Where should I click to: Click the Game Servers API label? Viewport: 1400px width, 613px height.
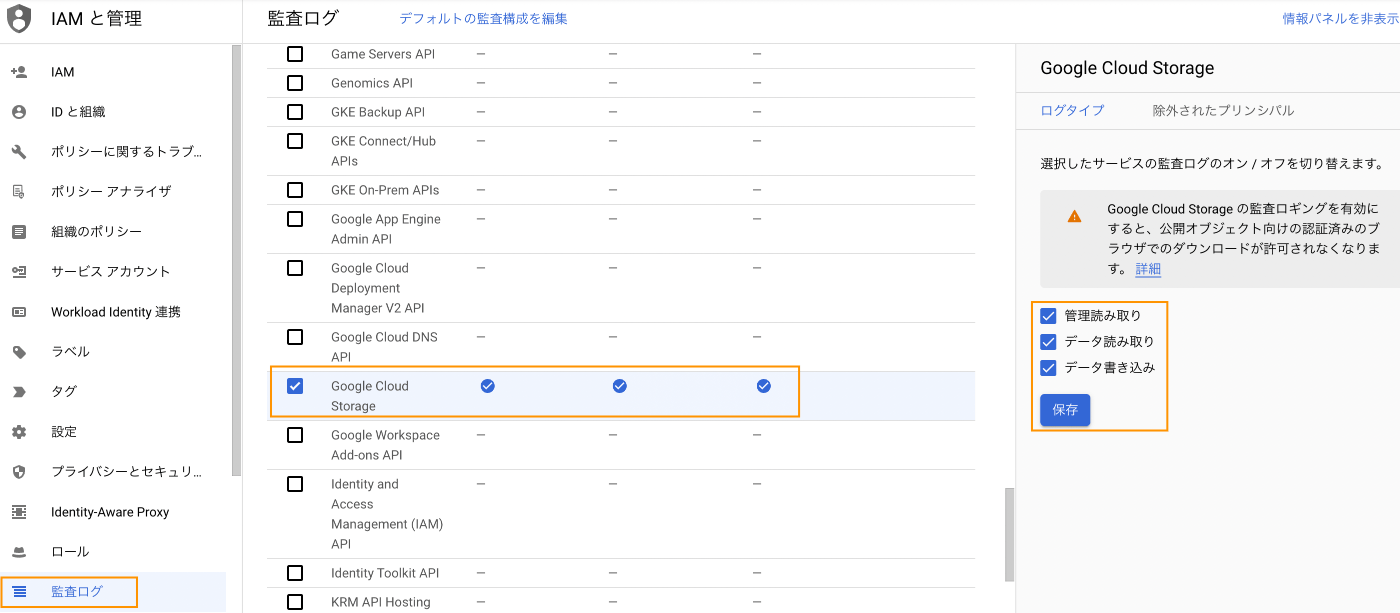[x=383, y=54]
